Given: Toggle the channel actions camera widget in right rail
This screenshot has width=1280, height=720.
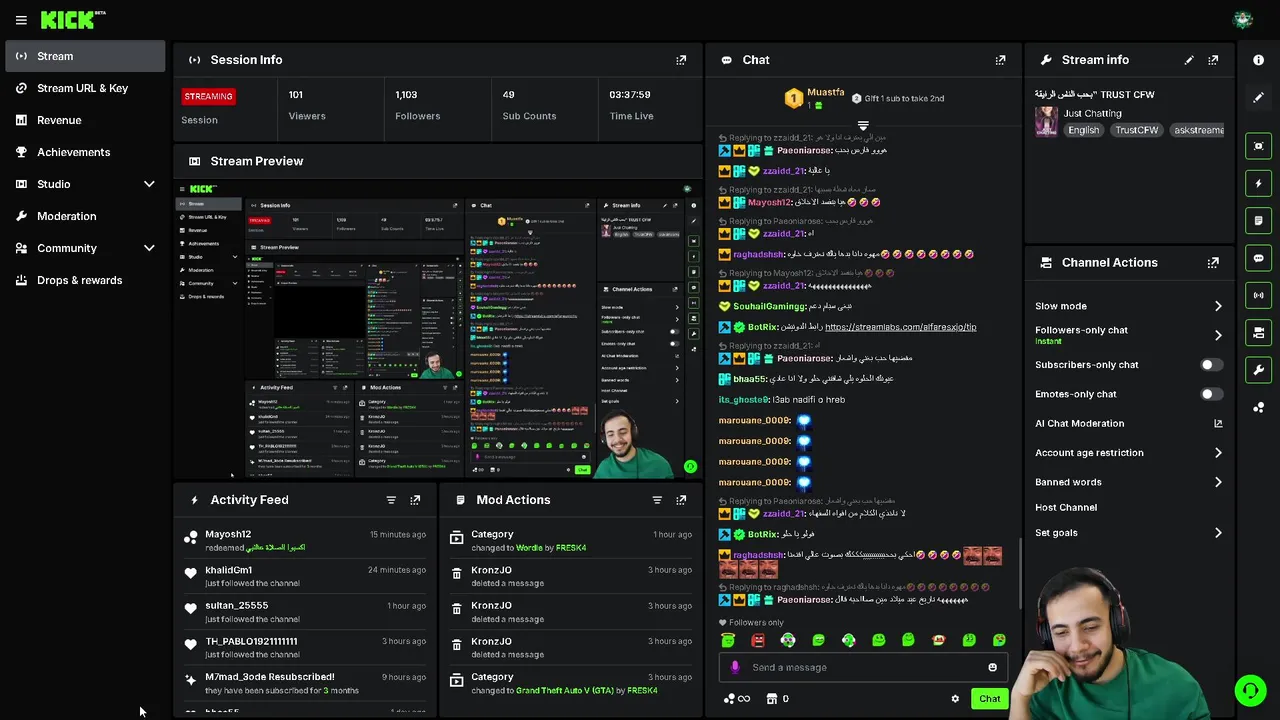Looking at the screenshot, I should coord(1259,332).
